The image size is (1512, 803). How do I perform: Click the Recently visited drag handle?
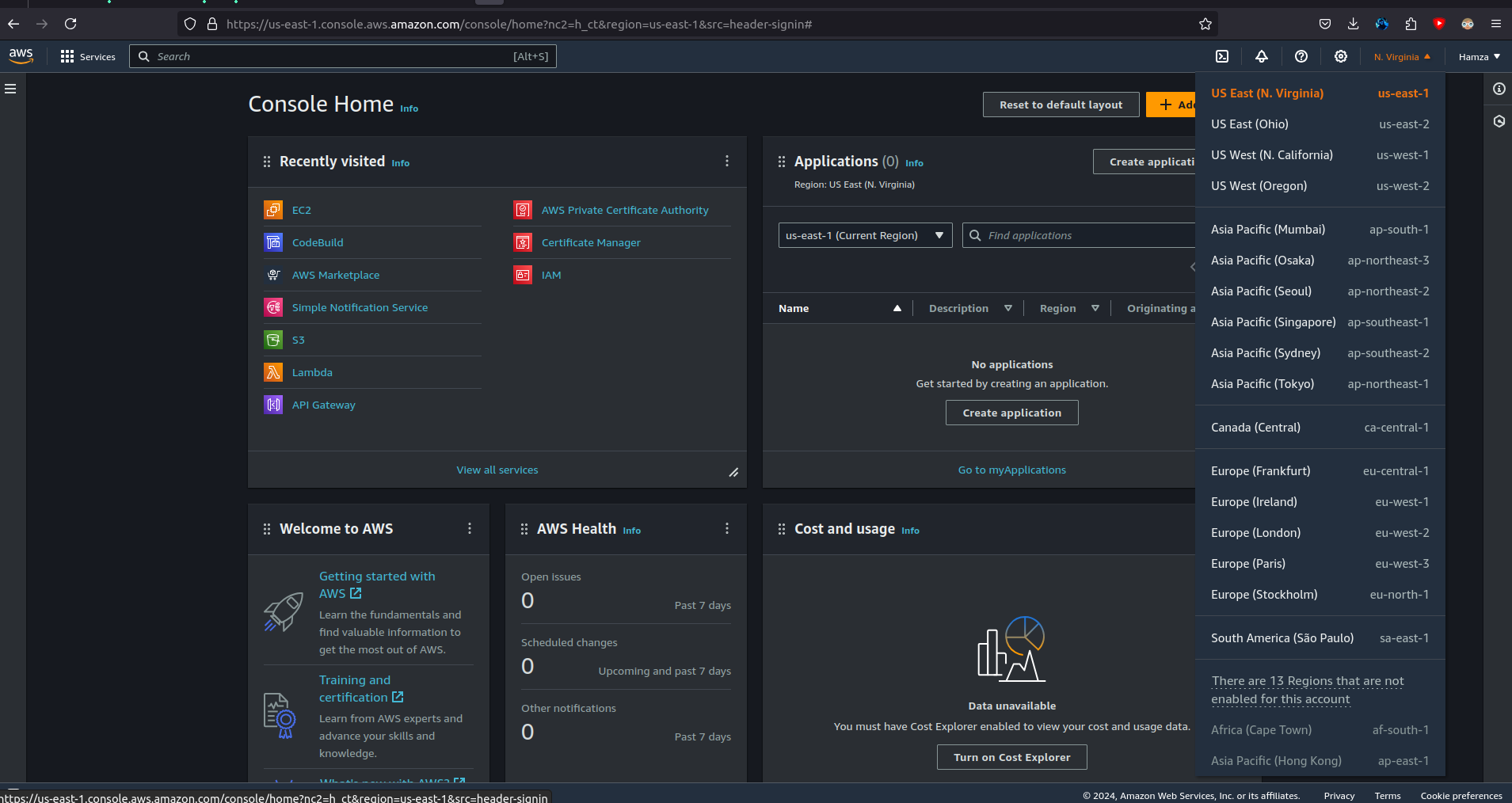coord(267,162)
